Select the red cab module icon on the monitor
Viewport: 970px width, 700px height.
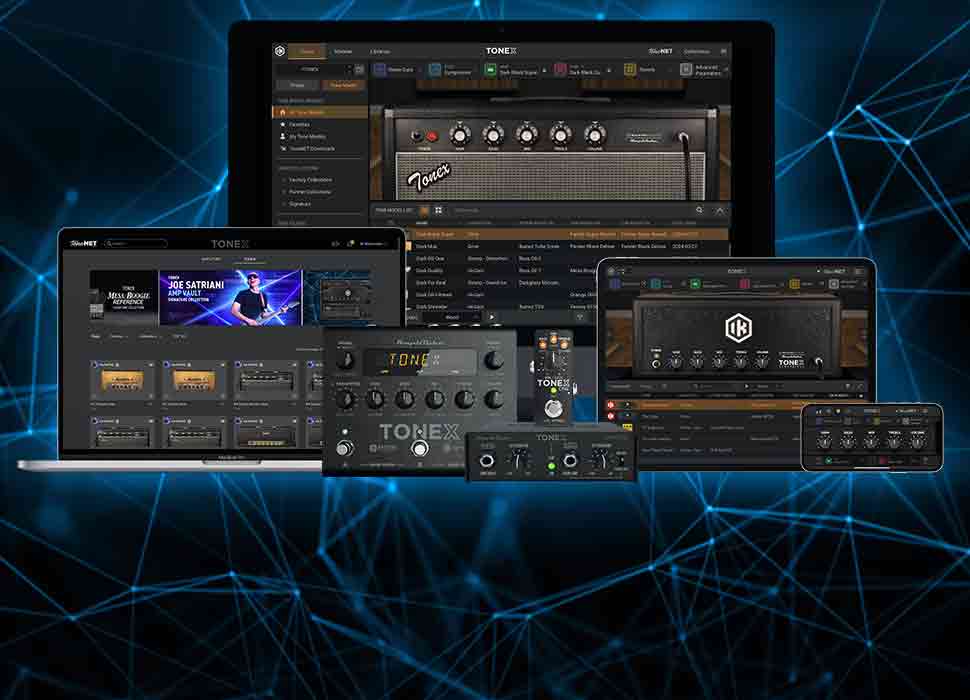click(x=560, y=70)
